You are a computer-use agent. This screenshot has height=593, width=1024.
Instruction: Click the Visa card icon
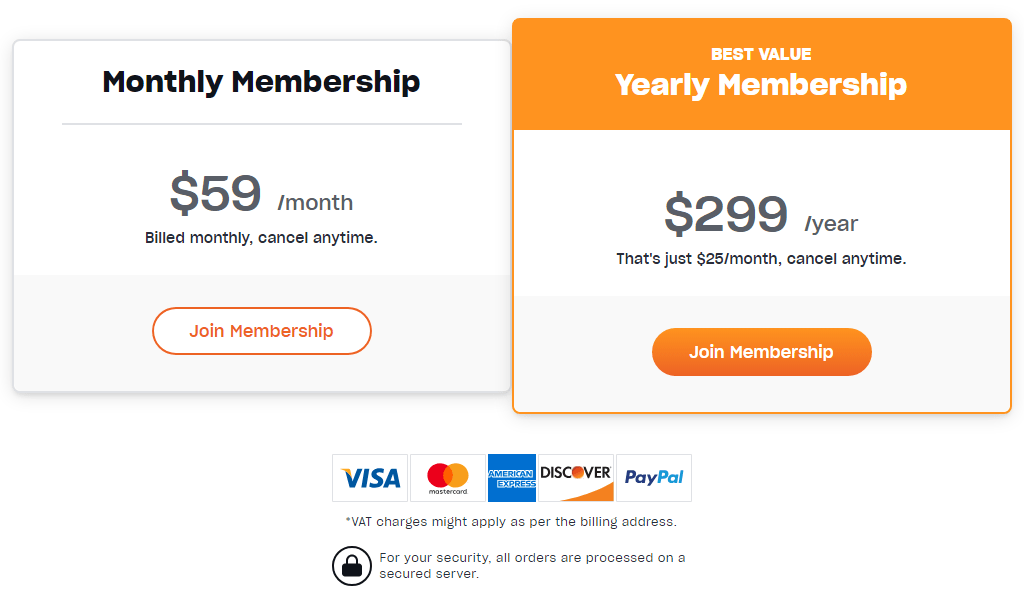tap(370, 478)
